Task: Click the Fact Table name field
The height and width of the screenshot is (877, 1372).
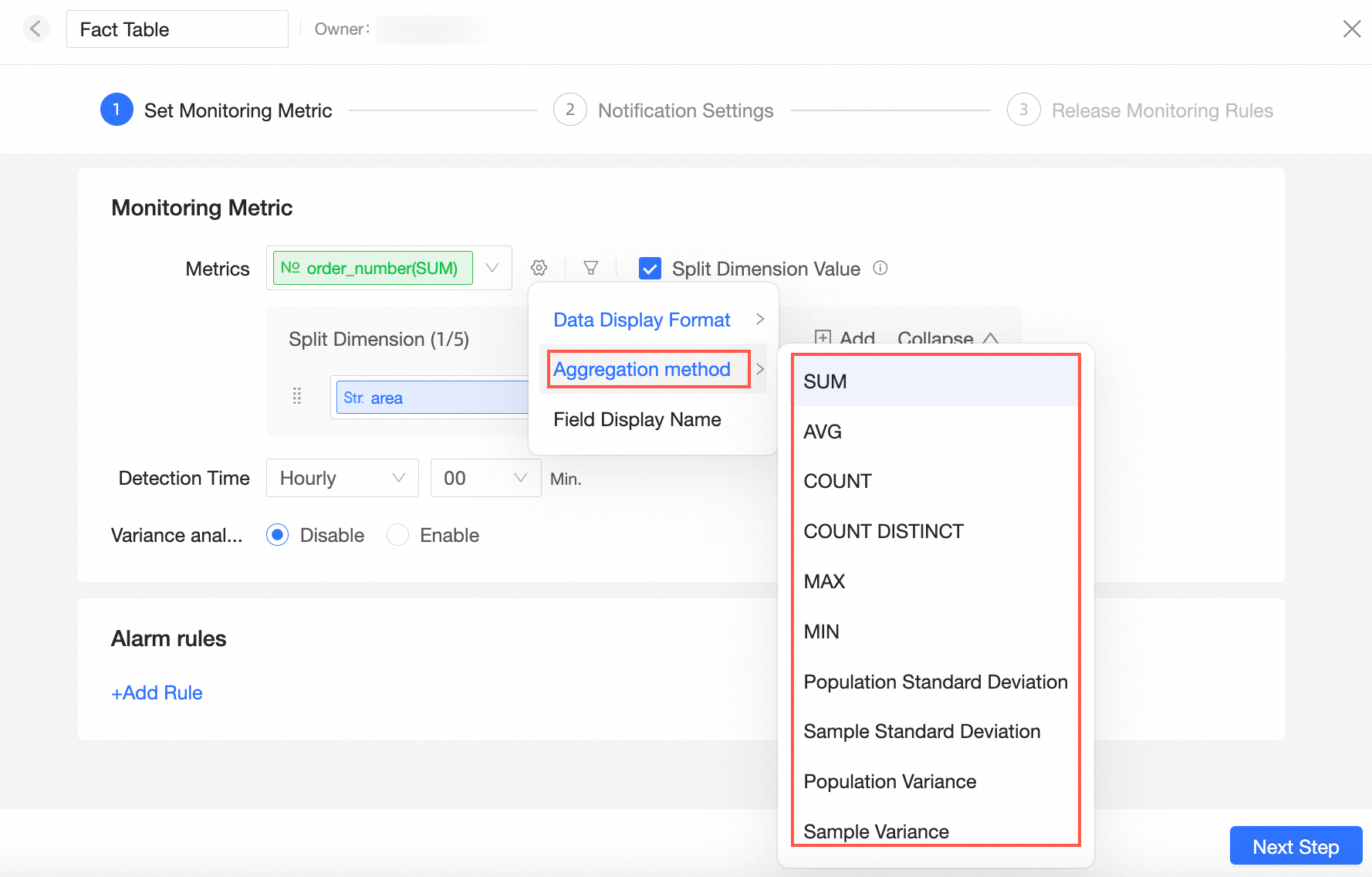Action: point(177,29)
